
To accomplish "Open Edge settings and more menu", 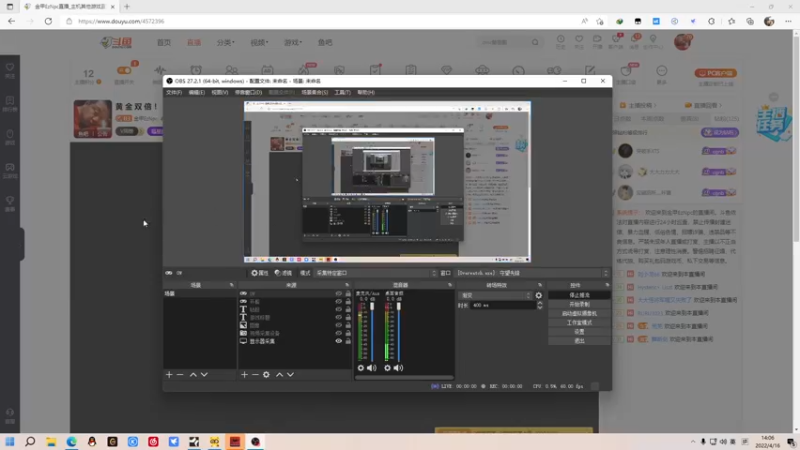I will 788,21.
